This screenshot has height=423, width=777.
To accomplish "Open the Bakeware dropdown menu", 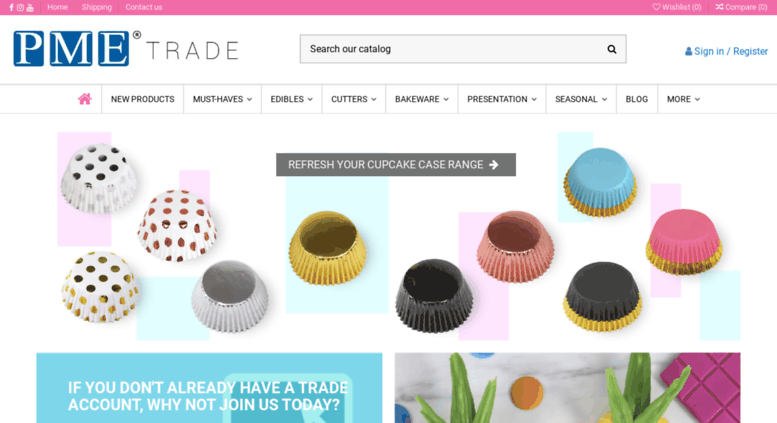I will pos(422,99).
